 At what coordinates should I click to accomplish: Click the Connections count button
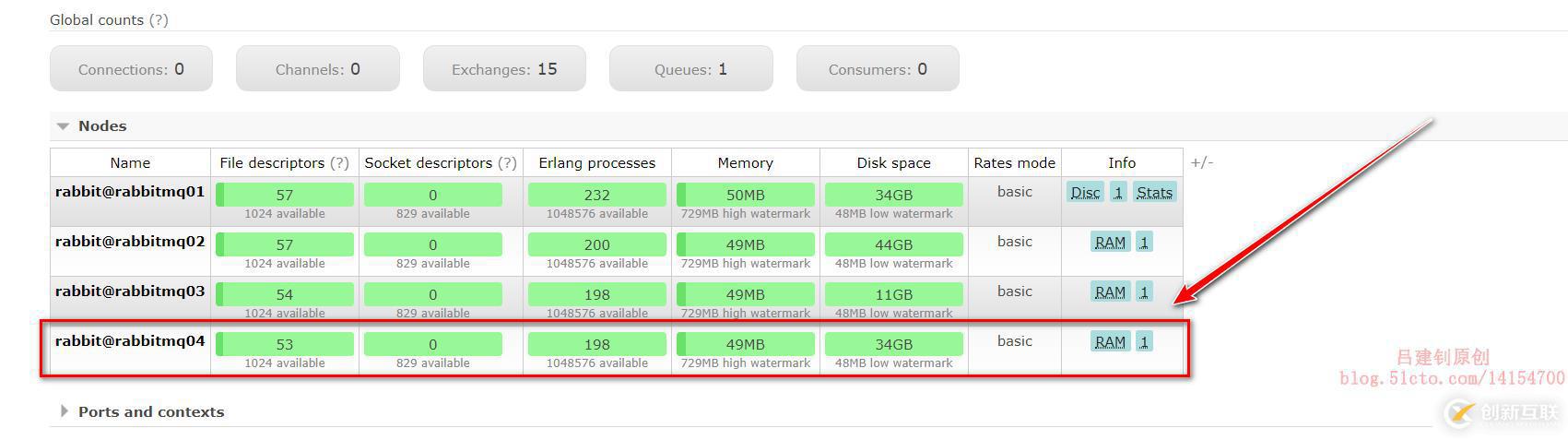tap(131, 69)
